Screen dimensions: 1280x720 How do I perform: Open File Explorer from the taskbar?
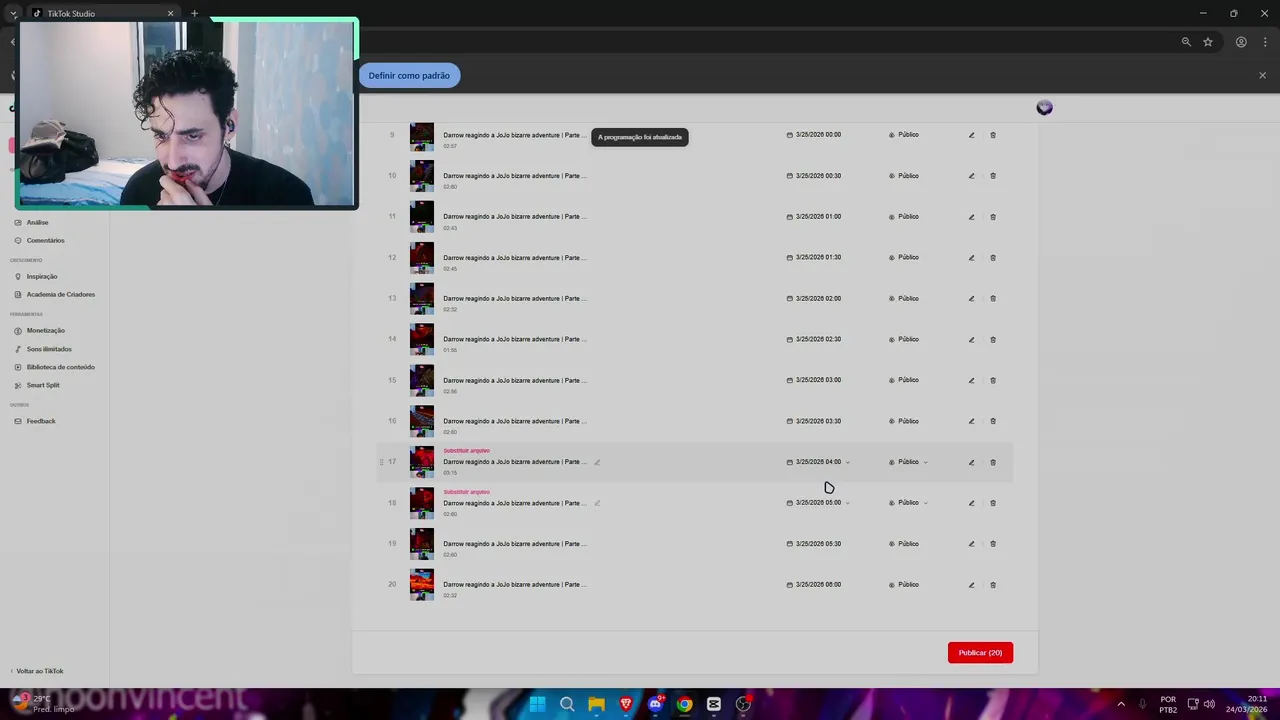pyautogui.click(x=596, y=704)
